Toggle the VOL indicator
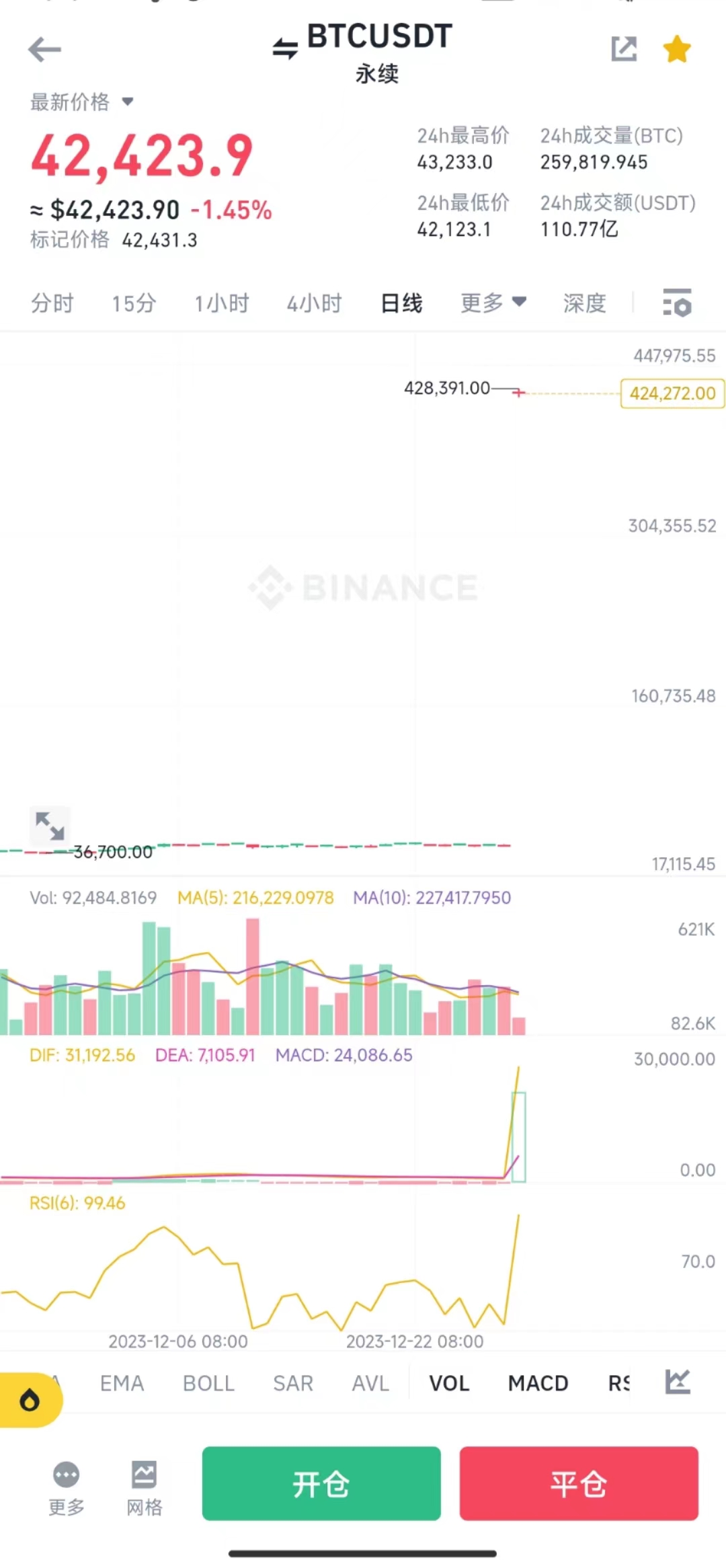The width and height of the screenshot is (726, 1568). click(449, 1383)
